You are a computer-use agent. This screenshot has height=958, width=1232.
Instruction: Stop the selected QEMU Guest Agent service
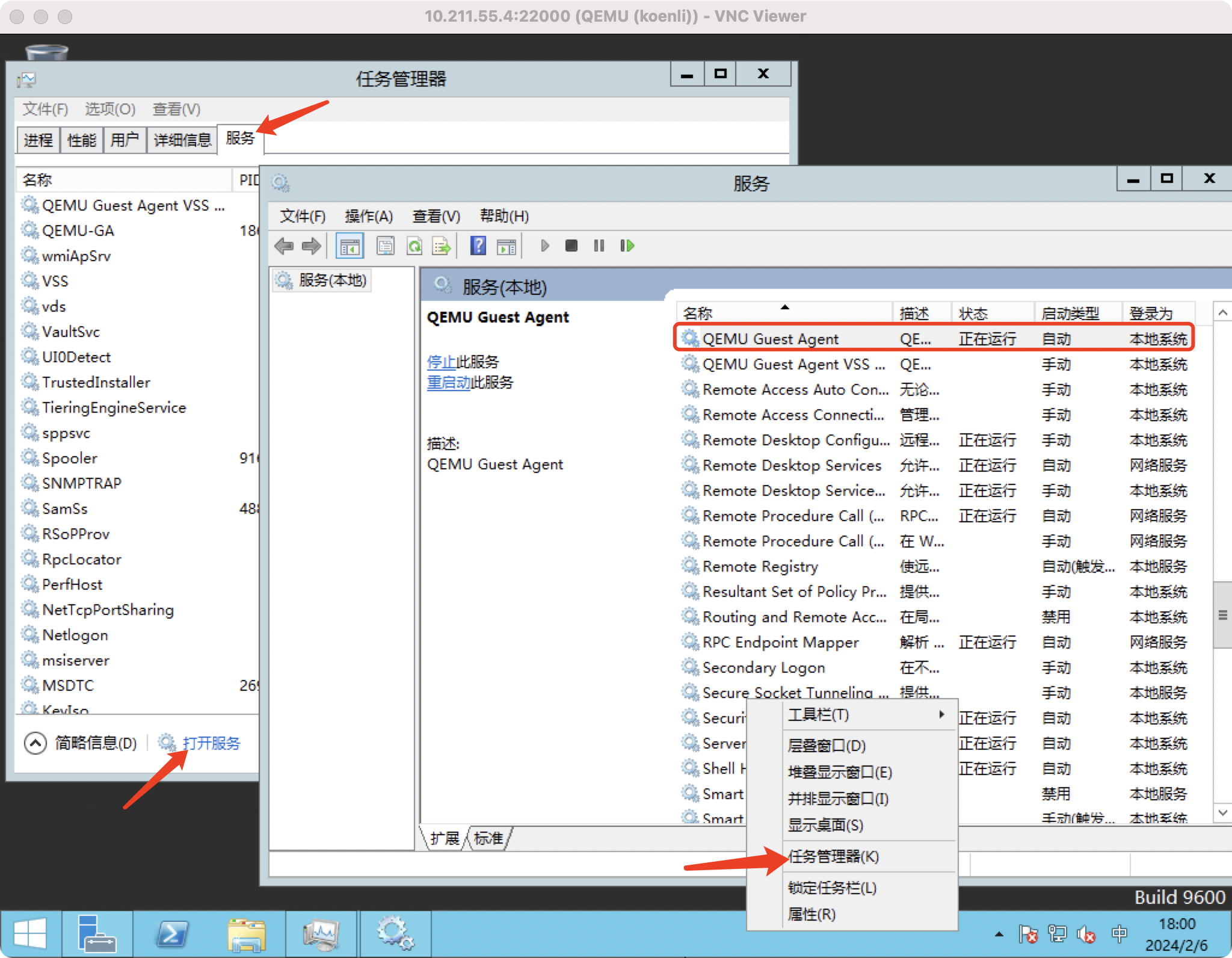(x=571, y=246)
